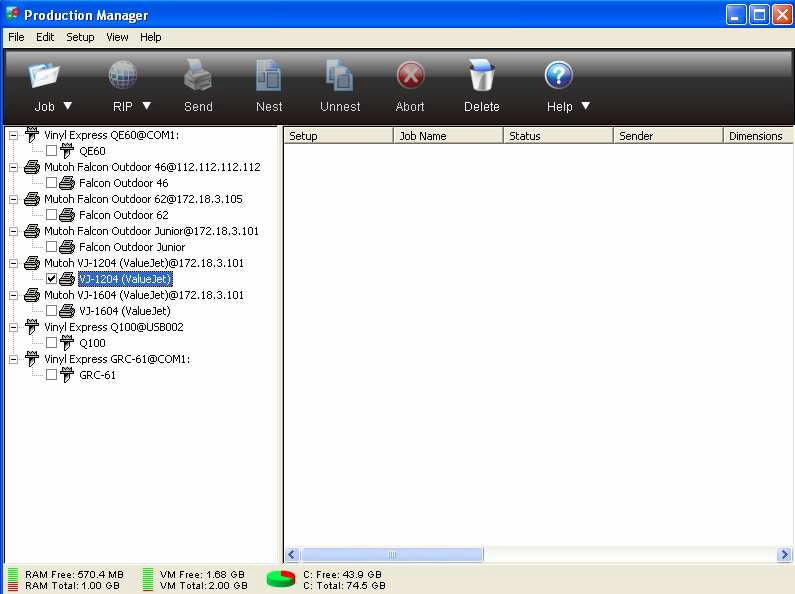Collapse the Mutoh Falcon Outdoor 46 node

(14, 167)
